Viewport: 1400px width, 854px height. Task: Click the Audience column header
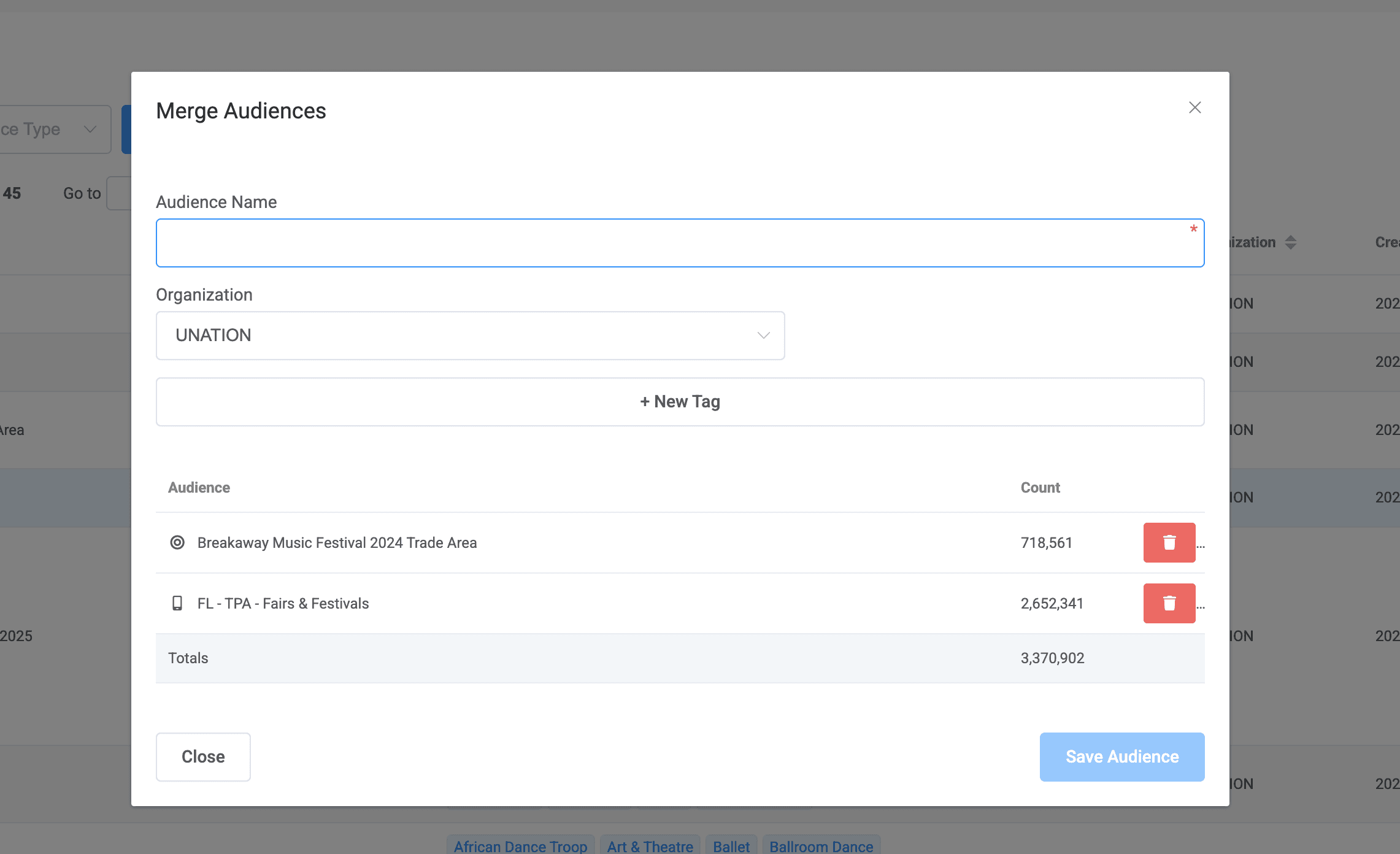[199, 488]
